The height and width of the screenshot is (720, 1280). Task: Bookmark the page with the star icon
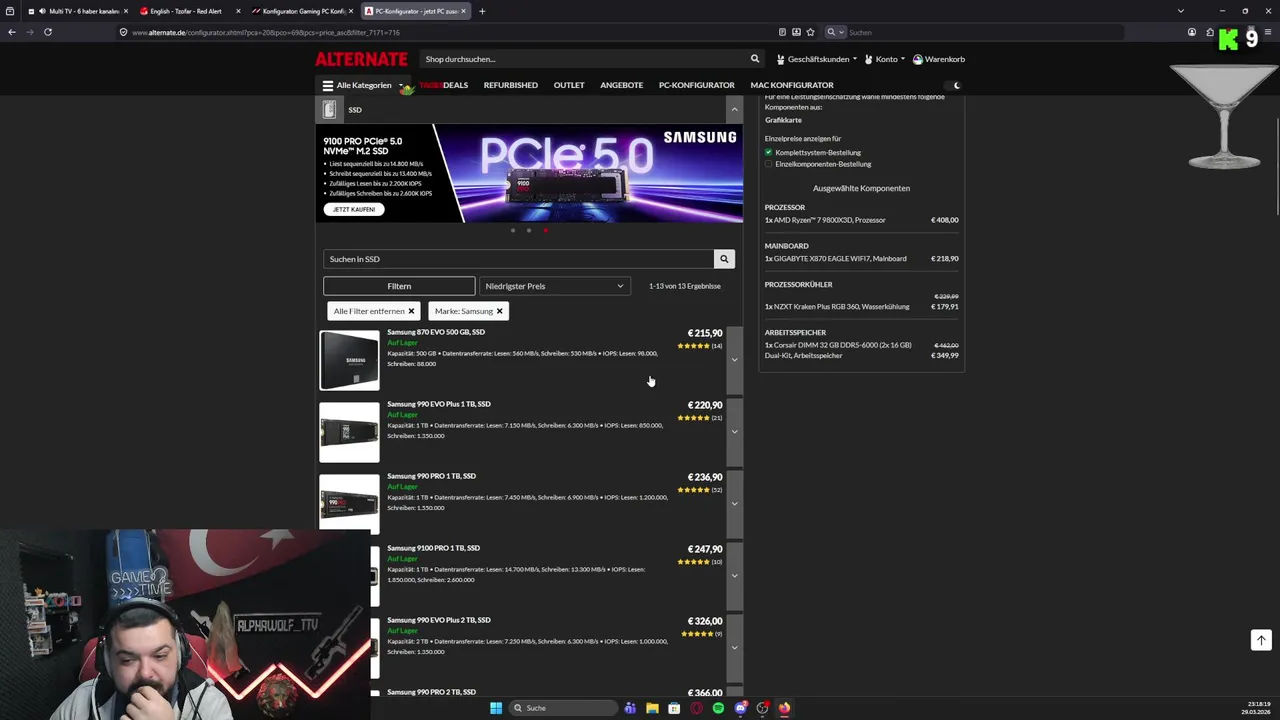coord(810,32)
